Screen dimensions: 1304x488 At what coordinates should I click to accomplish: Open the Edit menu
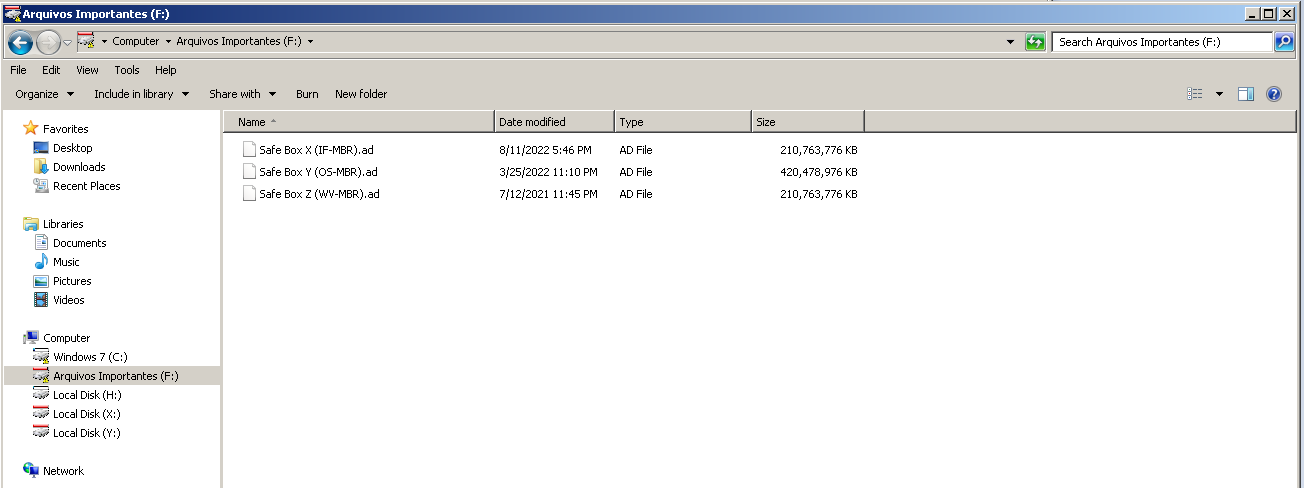pos(51,70)
